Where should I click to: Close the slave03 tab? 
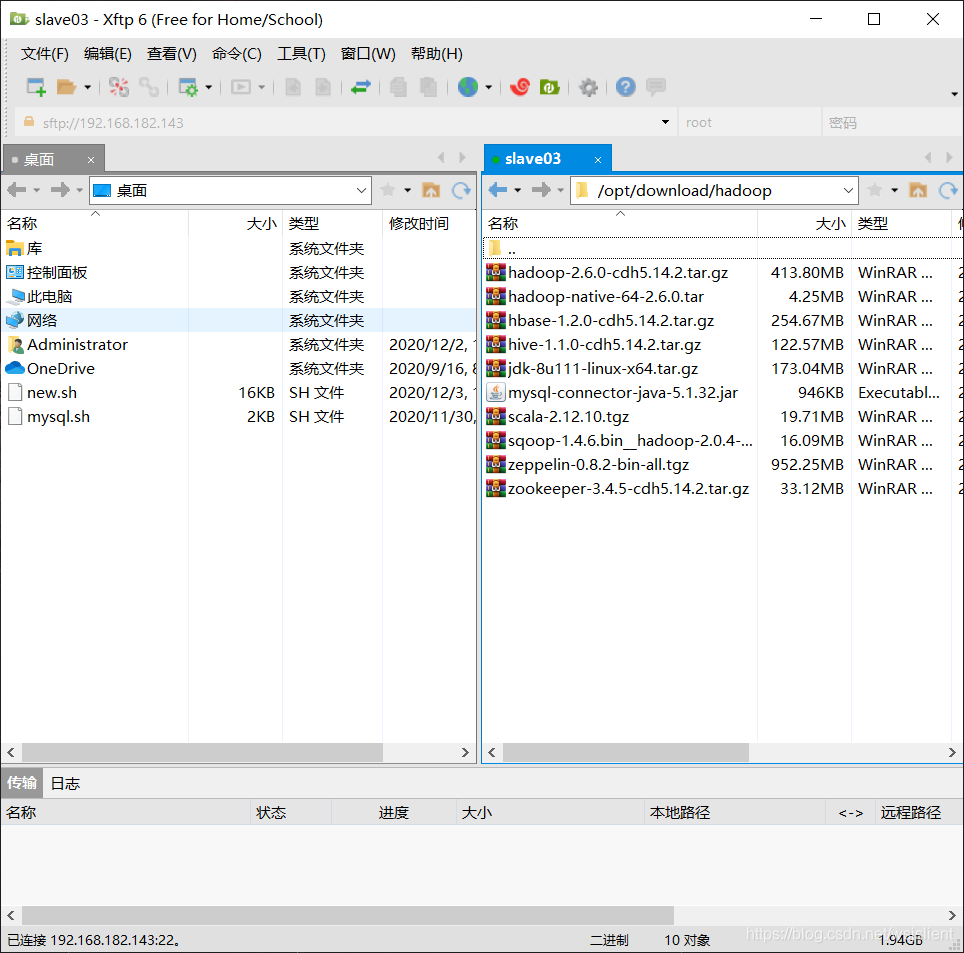coord(598,160)
